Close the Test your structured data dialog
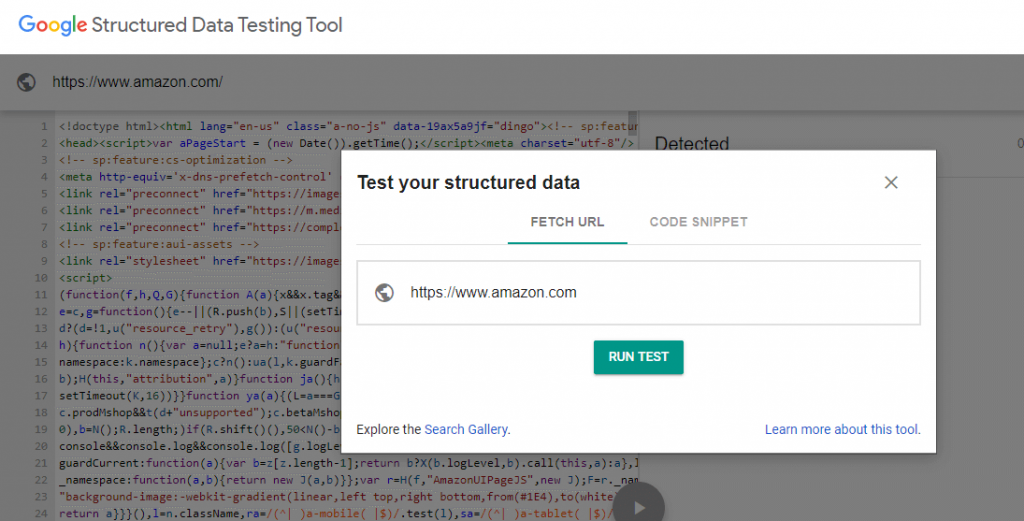 (891, 183)
